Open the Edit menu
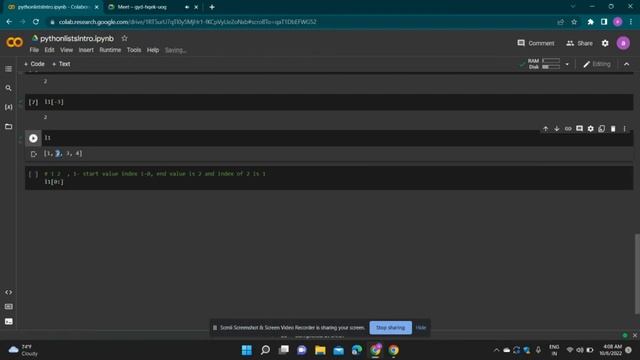The height and width of the screenshot is (360, 640). 49,50
